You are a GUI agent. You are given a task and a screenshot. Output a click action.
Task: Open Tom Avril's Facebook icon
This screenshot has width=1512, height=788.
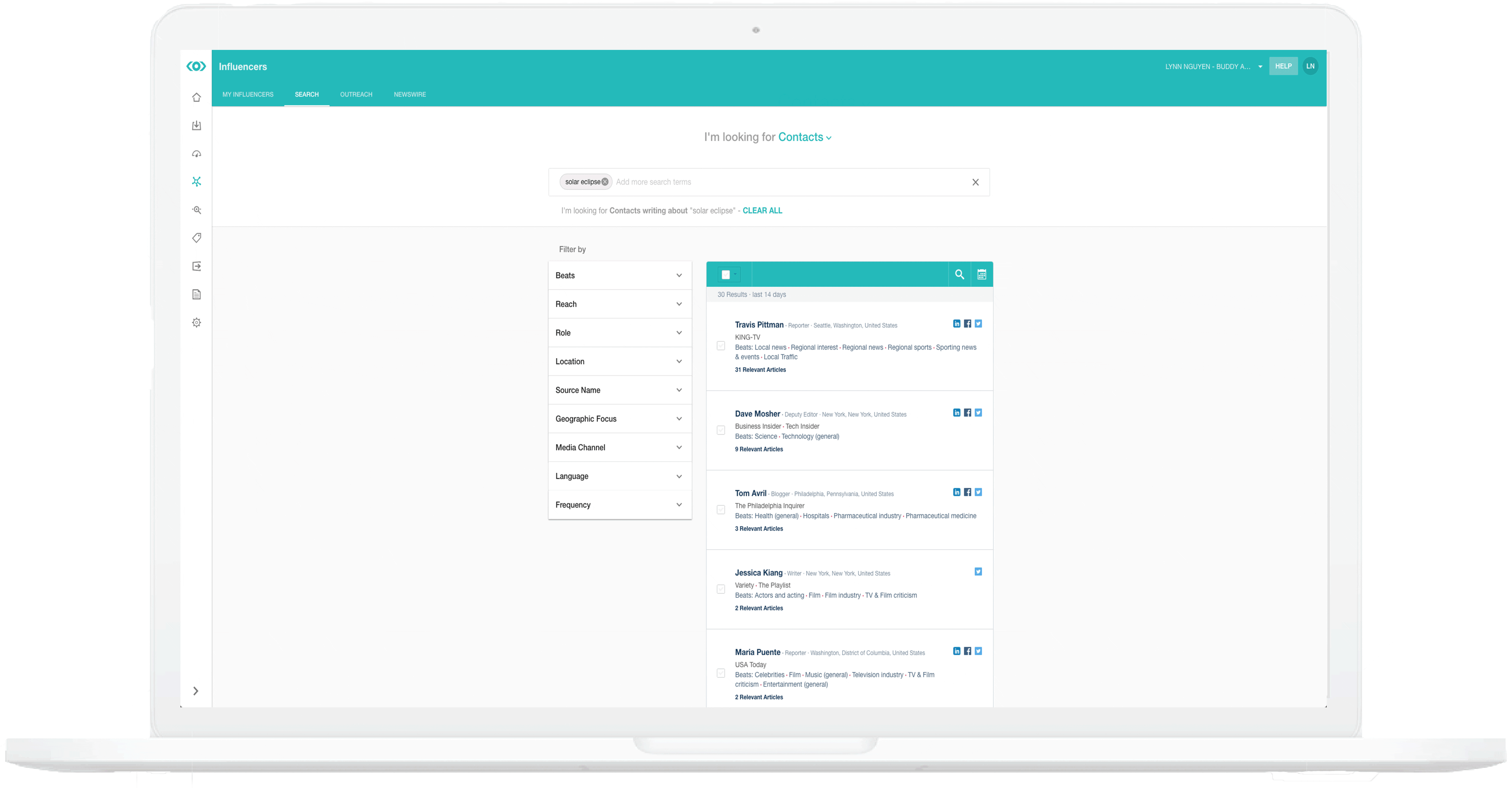[967, 492]
